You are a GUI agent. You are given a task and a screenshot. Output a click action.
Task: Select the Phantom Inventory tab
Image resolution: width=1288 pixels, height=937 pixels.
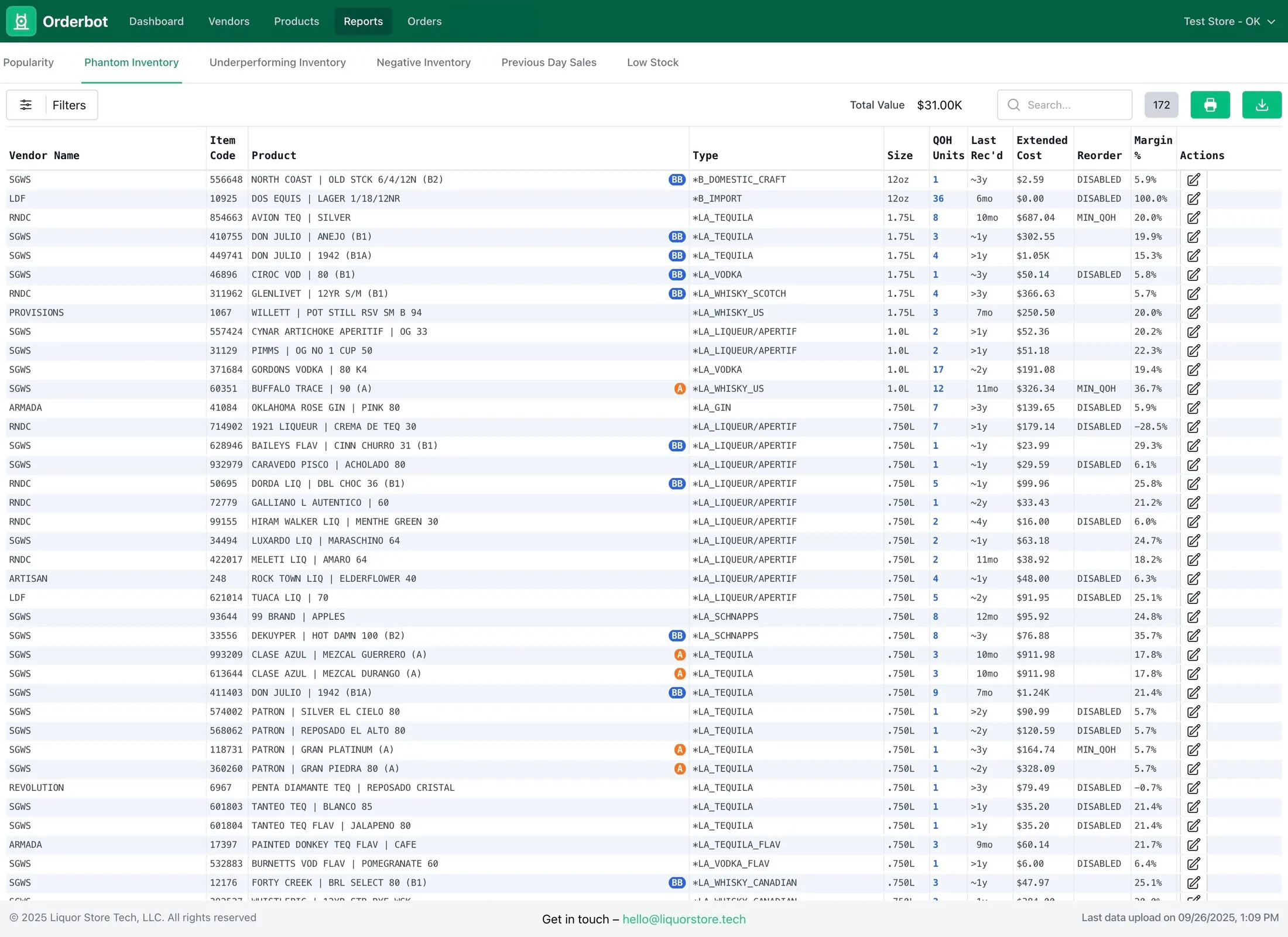[x=131, y=62]
